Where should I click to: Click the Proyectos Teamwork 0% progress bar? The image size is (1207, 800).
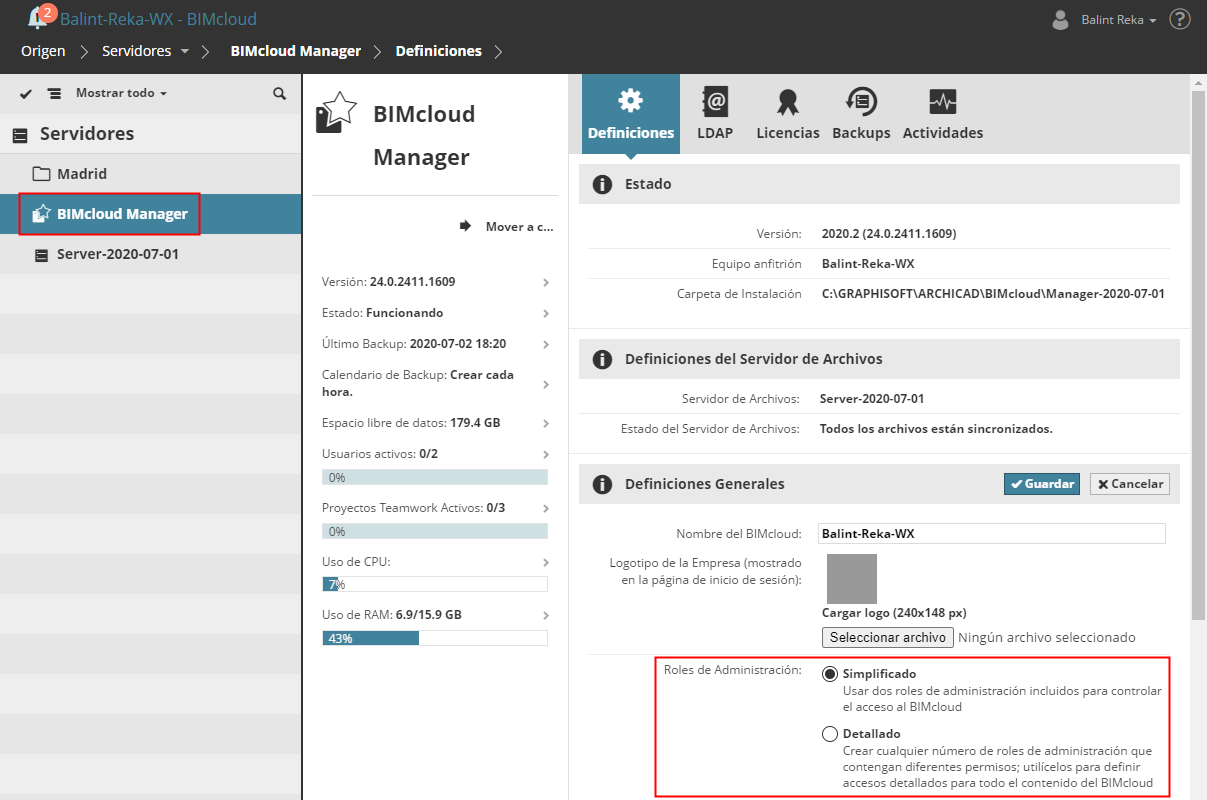(435, 531)
